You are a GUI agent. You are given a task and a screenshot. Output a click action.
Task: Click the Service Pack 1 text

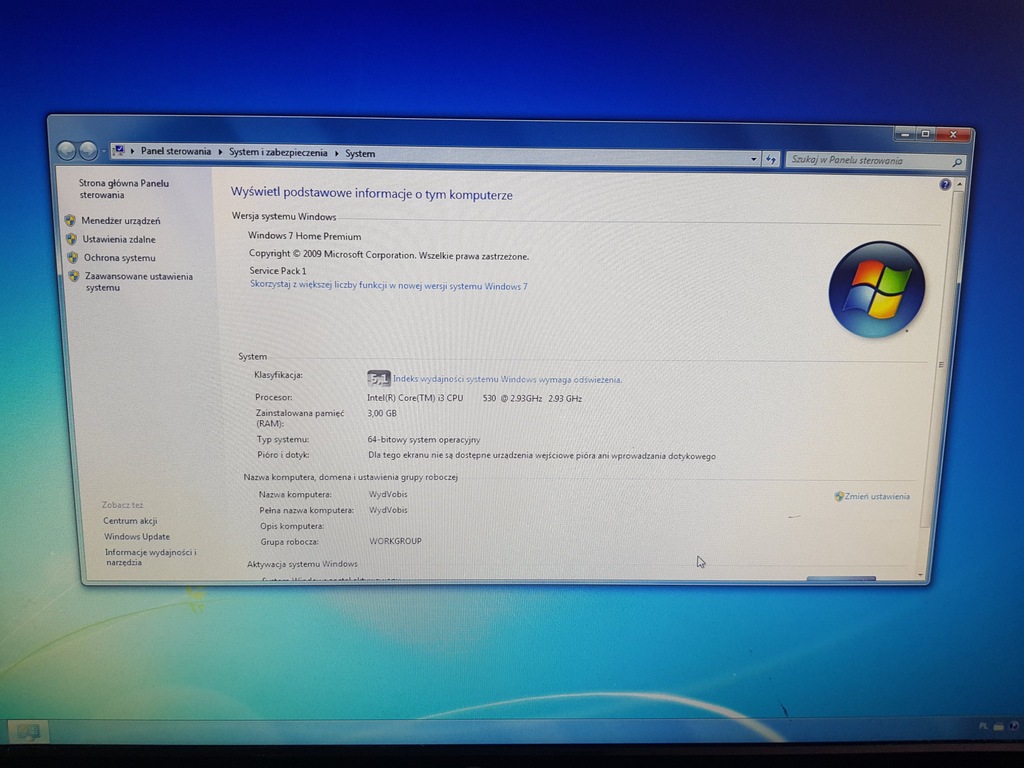(x=278, y=270)
